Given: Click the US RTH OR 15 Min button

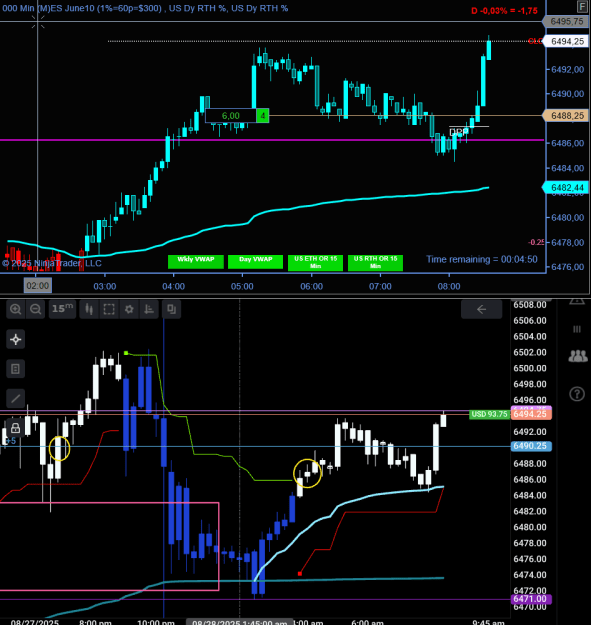Looking at the screenshot, I should click(375, 263).
